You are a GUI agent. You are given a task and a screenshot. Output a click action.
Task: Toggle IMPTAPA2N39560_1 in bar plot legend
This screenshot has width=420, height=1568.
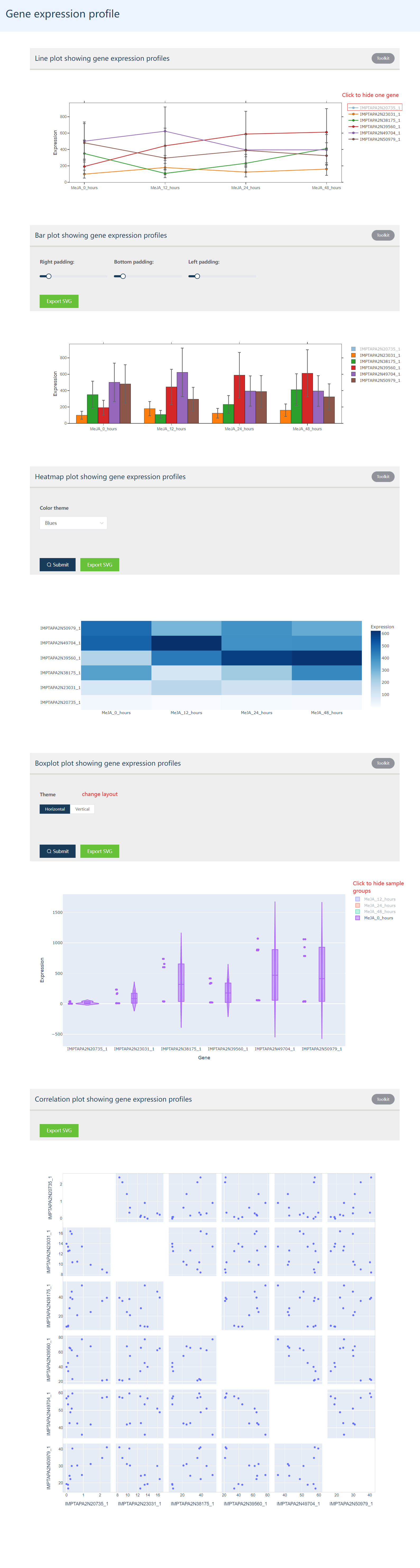(x=376, y=368)
